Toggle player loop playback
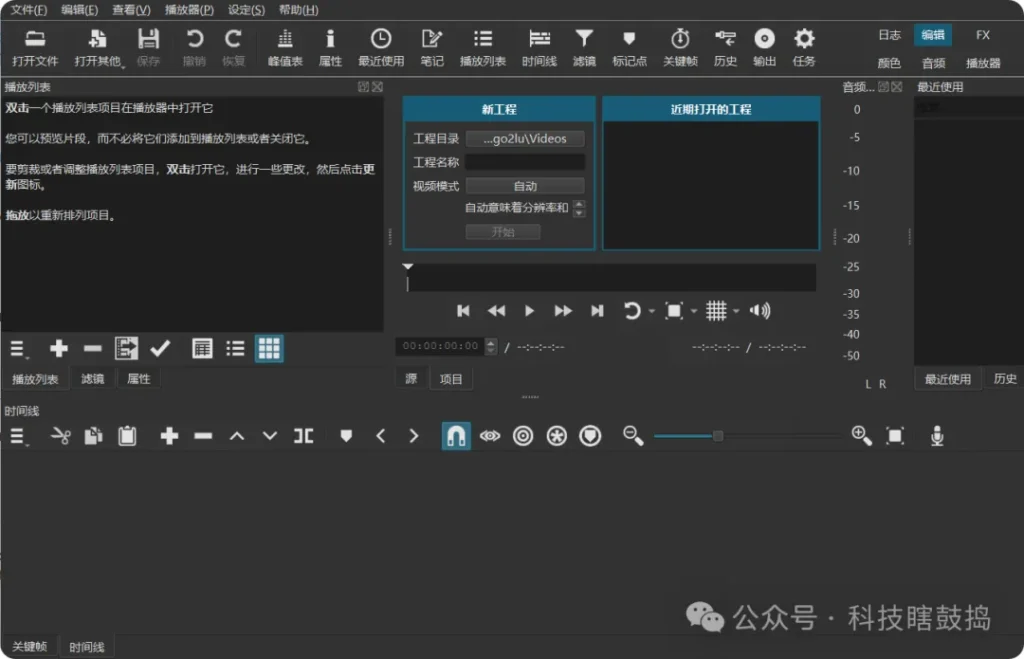Screen dimensions: 1024x659 pos(632,311)
